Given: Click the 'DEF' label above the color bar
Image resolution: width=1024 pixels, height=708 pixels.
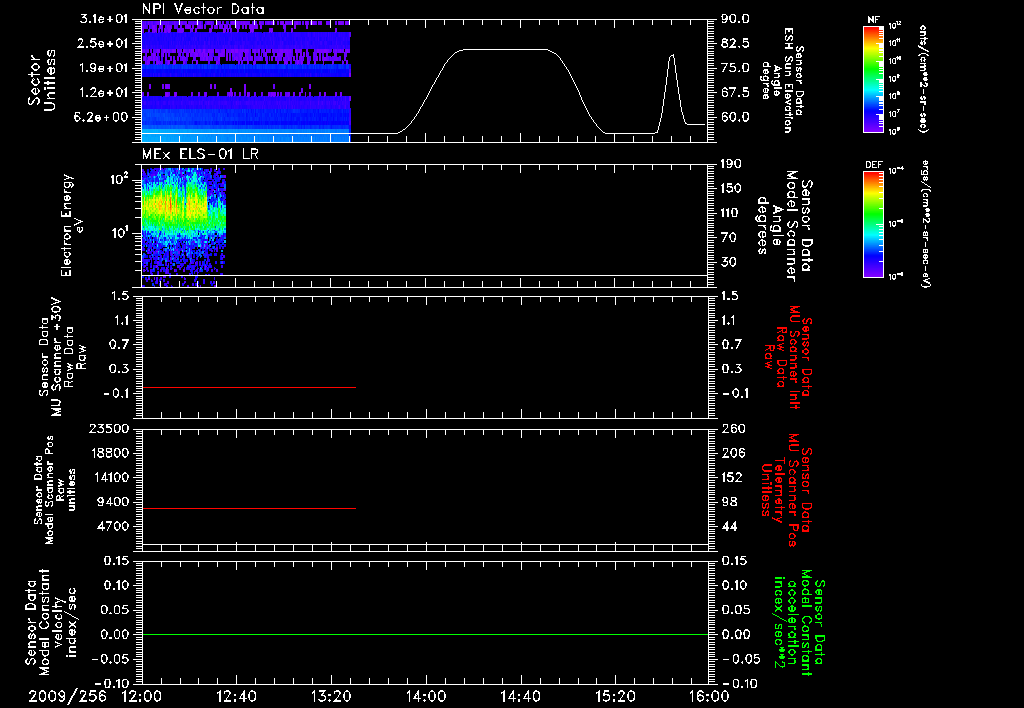Looking at the screenshot, I should pos(873,165).
